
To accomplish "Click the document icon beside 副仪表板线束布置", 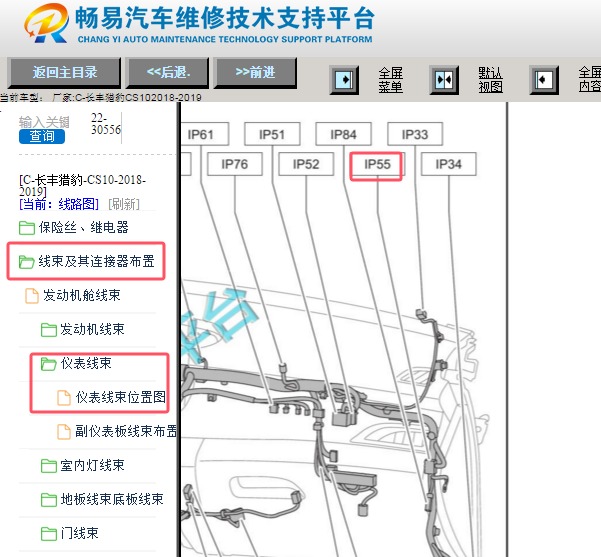I will click(64, 432).
